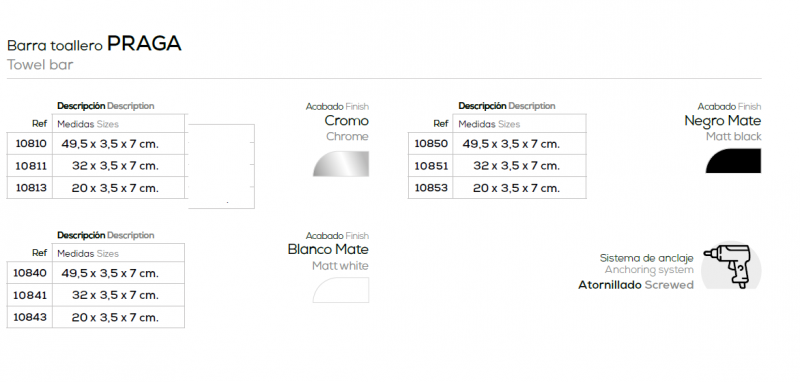
Task: Click the Towel bar subtitle
Action: [40, 65]
